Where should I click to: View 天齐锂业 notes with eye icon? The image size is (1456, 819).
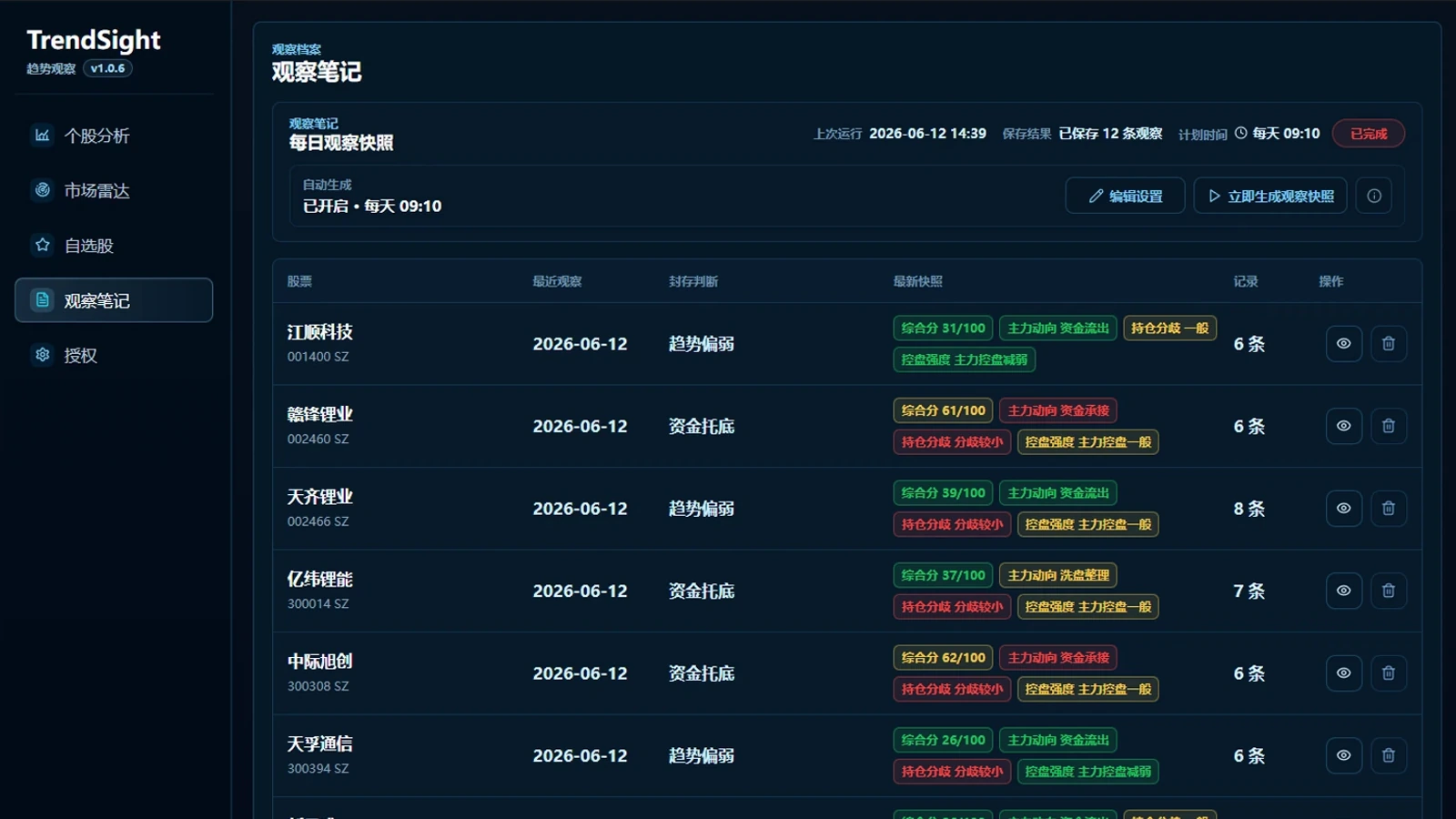click(x=1343, y=508)
